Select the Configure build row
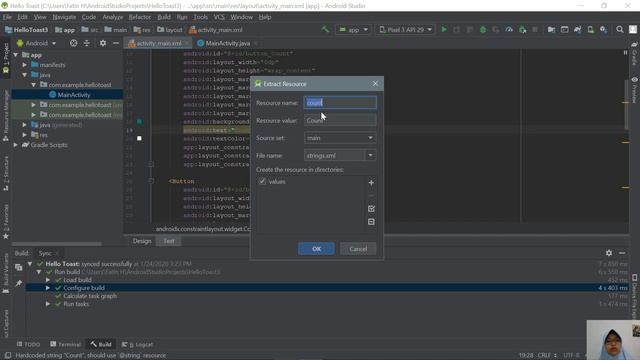 click(327, 288)
